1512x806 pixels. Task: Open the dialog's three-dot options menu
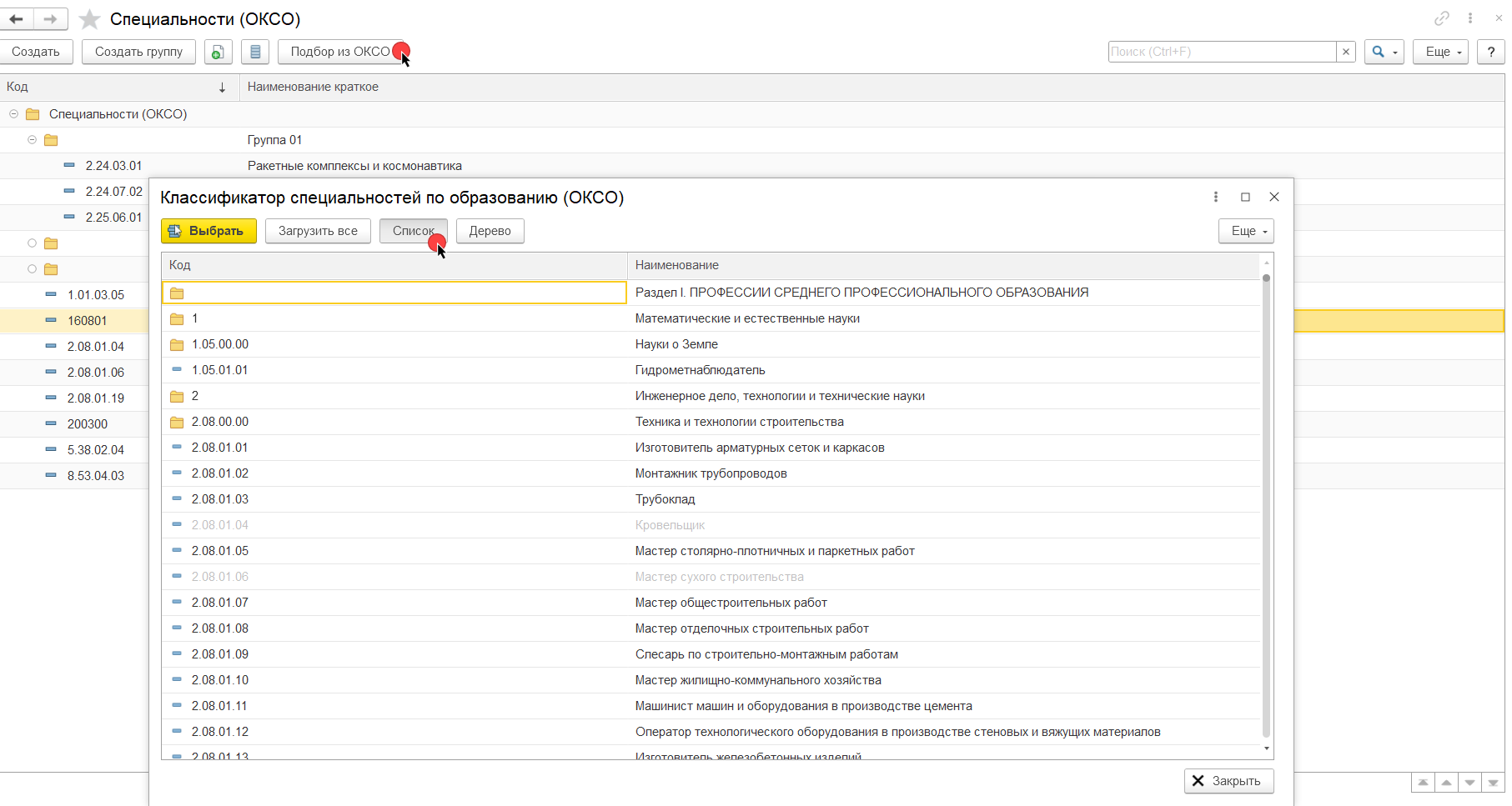click(1215, 197)
